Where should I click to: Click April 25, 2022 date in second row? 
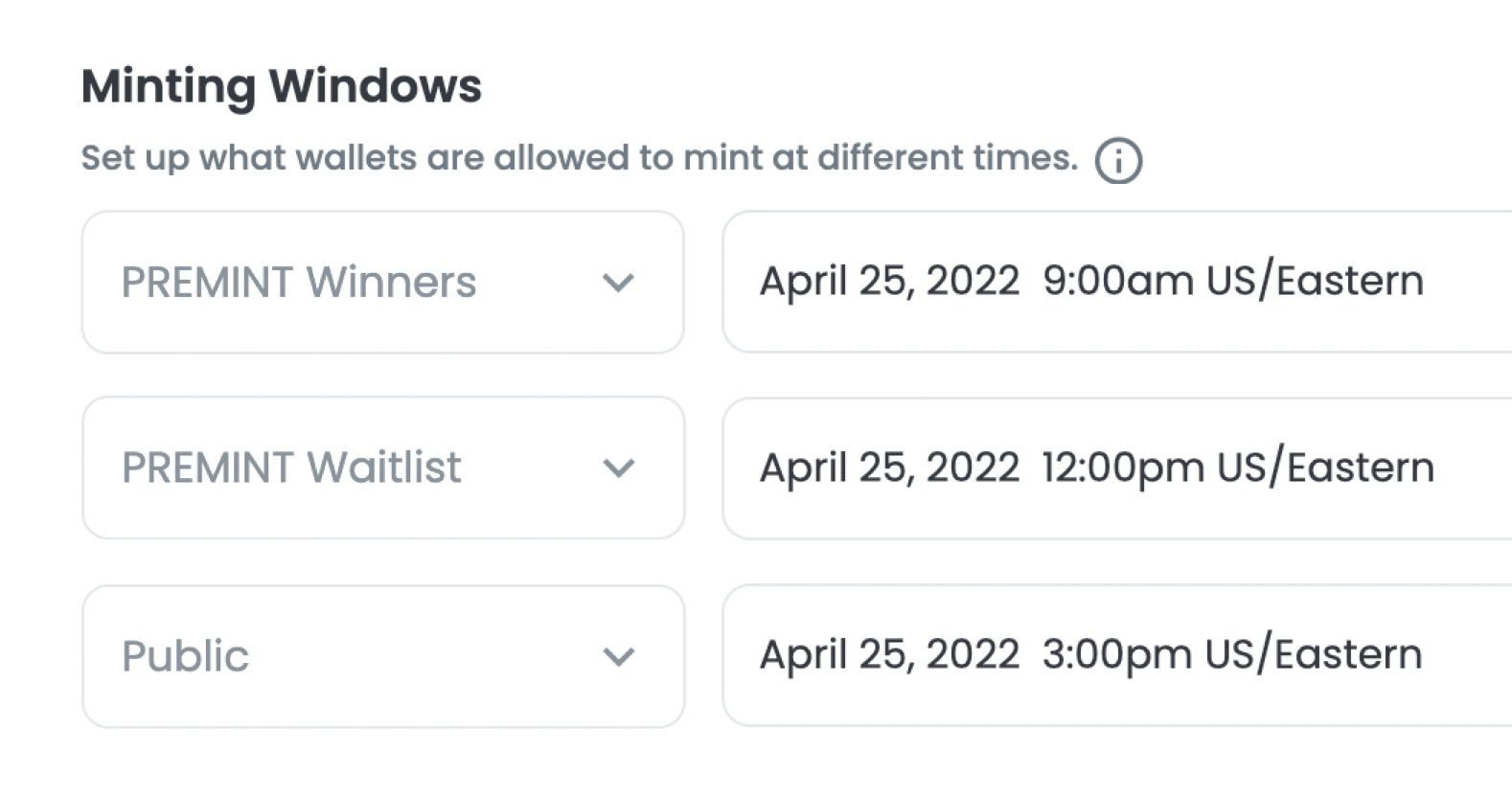[x=889, y=468]
